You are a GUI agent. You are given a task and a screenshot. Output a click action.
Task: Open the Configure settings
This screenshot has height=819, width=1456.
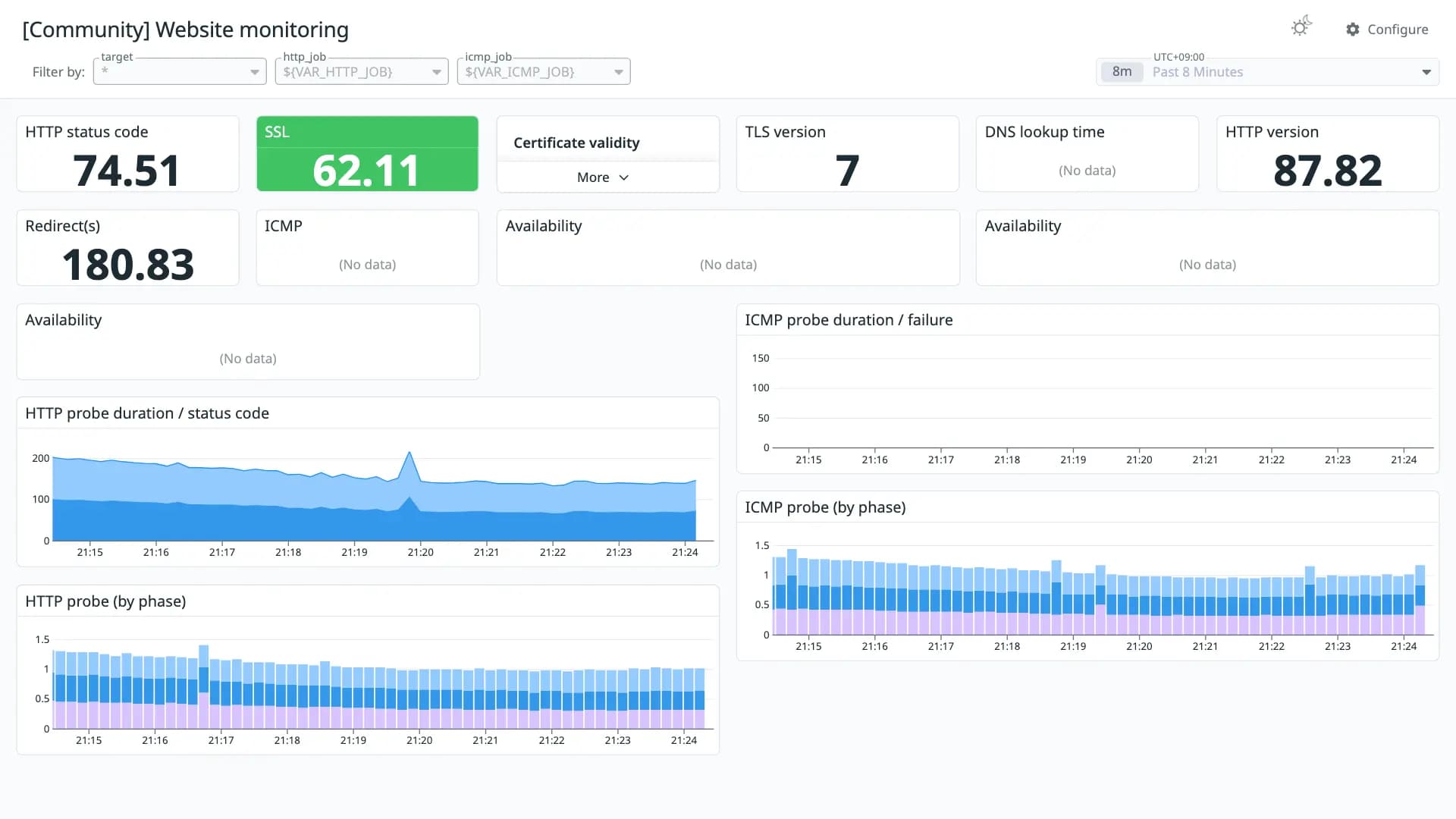point(1387,29)
